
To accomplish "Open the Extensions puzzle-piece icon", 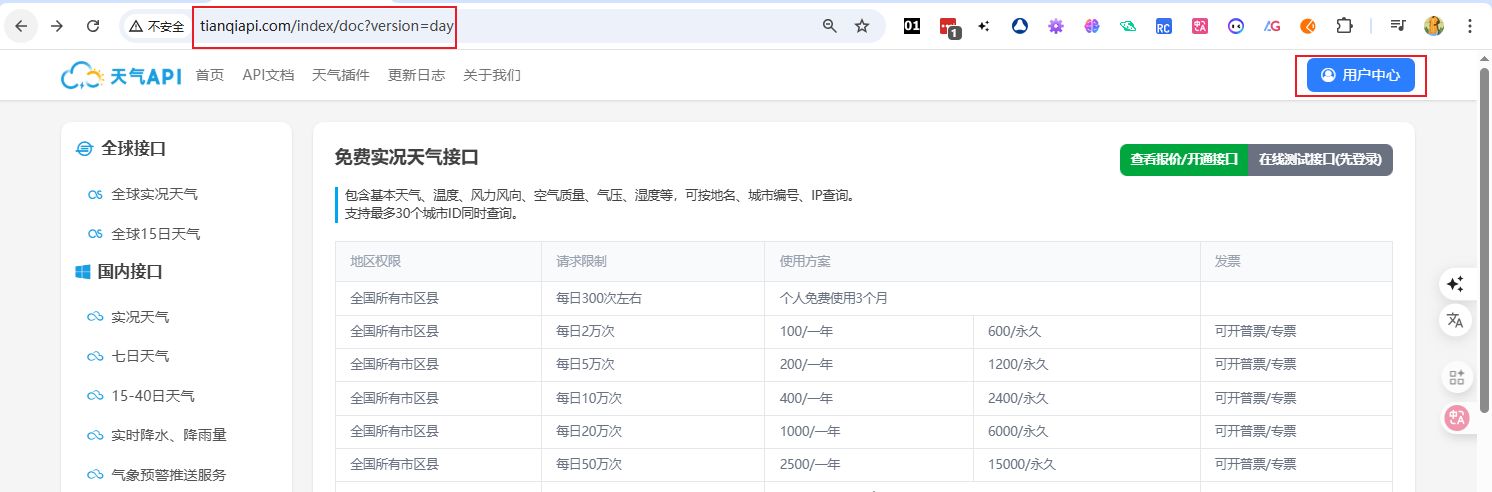I will point(1345,26).
